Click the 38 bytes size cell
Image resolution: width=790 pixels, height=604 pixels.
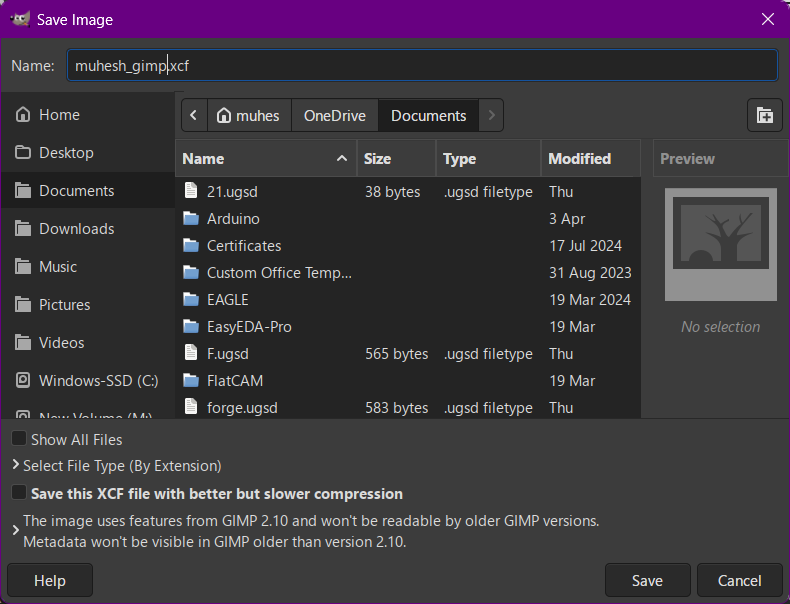392,191
